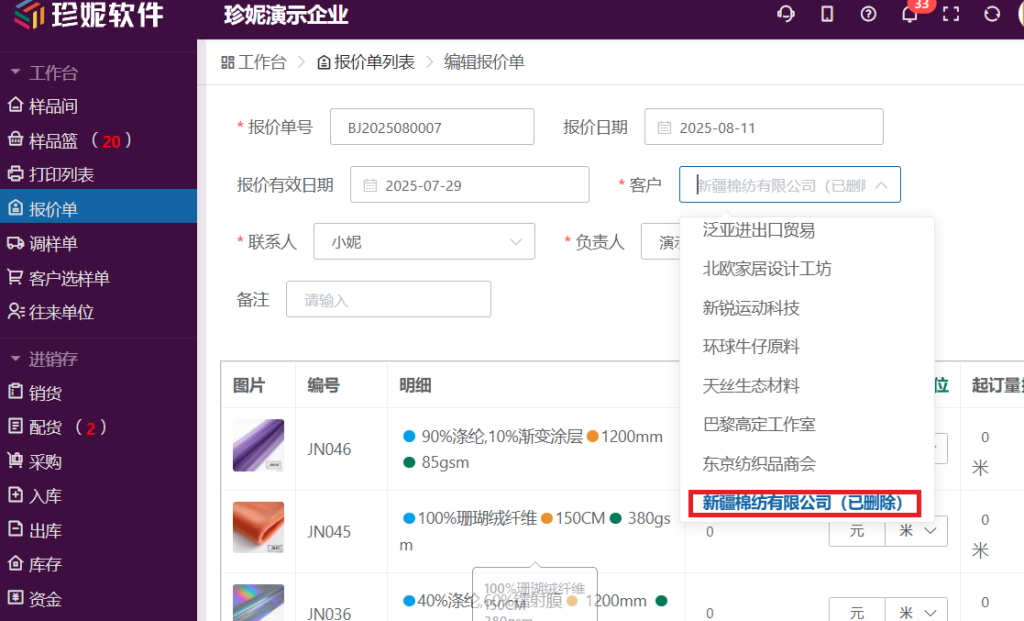
Task: Click the calendar icon in 报价日期 field
Action: pyautogui.click(x=664, y=128)
